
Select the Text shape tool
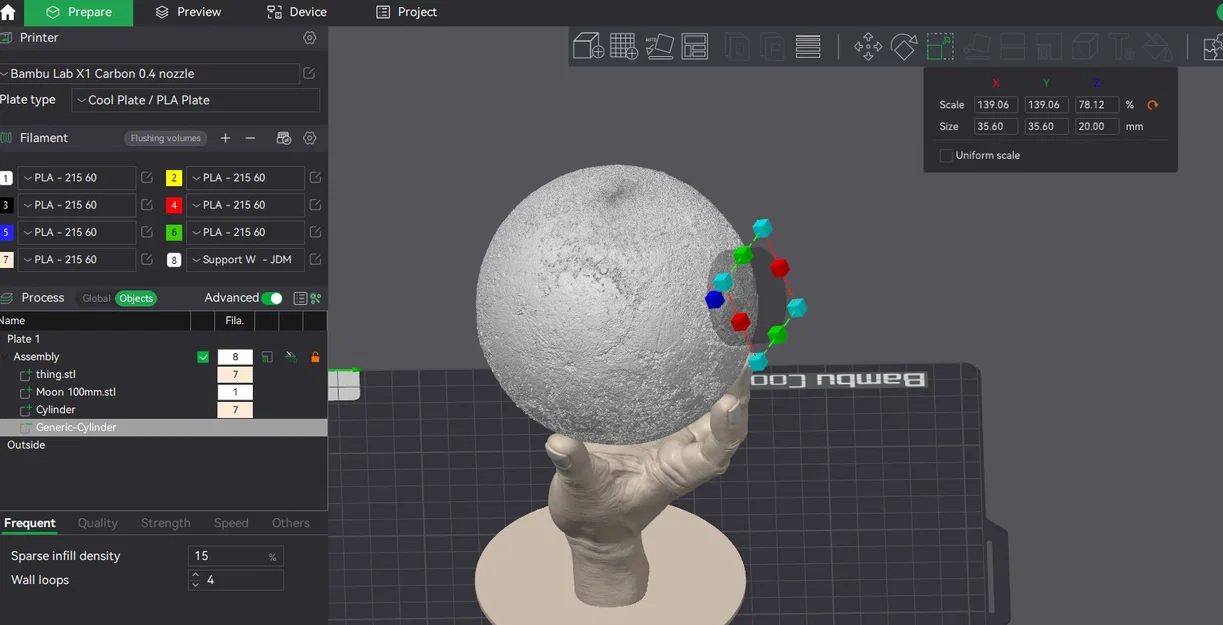click(x=1121, y=46)
